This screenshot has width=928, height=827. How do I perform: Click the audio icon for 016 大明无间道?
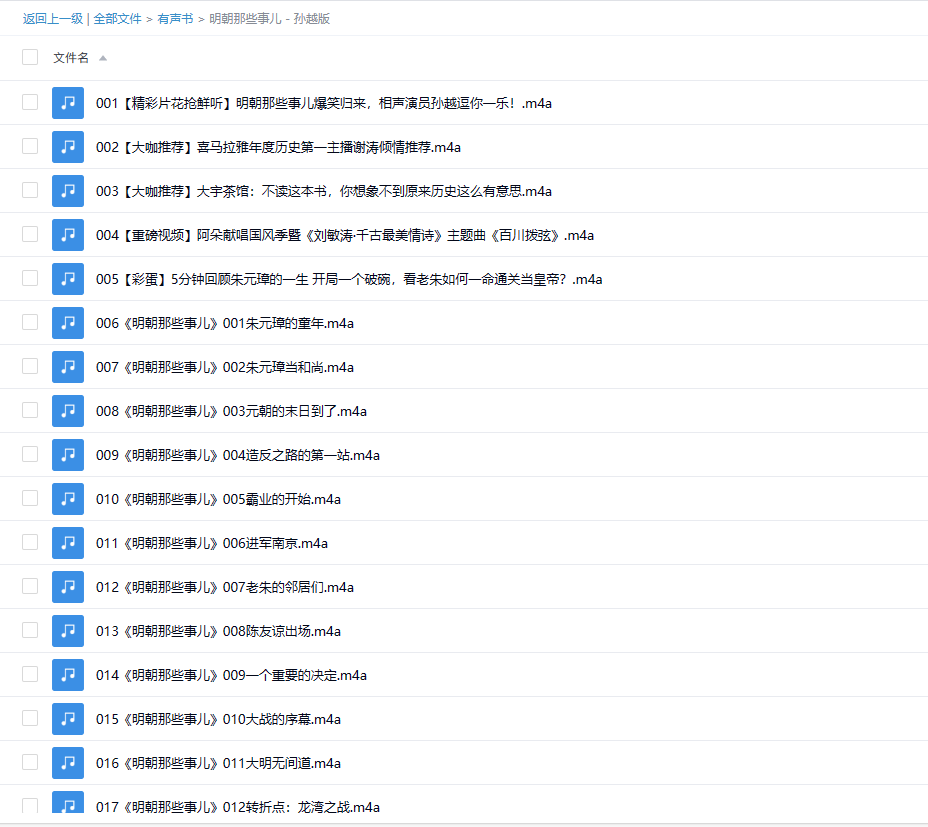[67, 762]
